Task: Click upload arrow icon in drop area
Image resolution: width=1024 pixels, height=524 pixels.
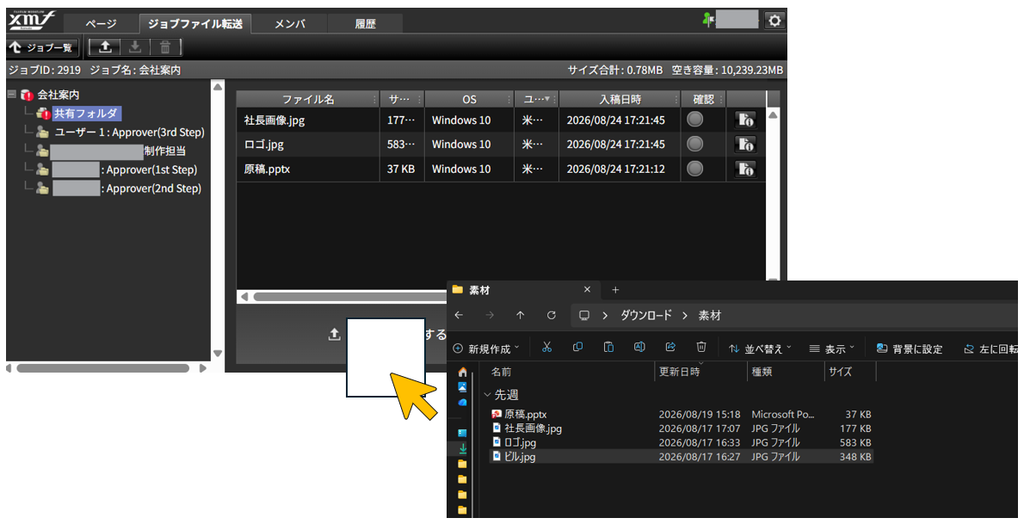Action: pyautogui.click(x=334, y=335)
